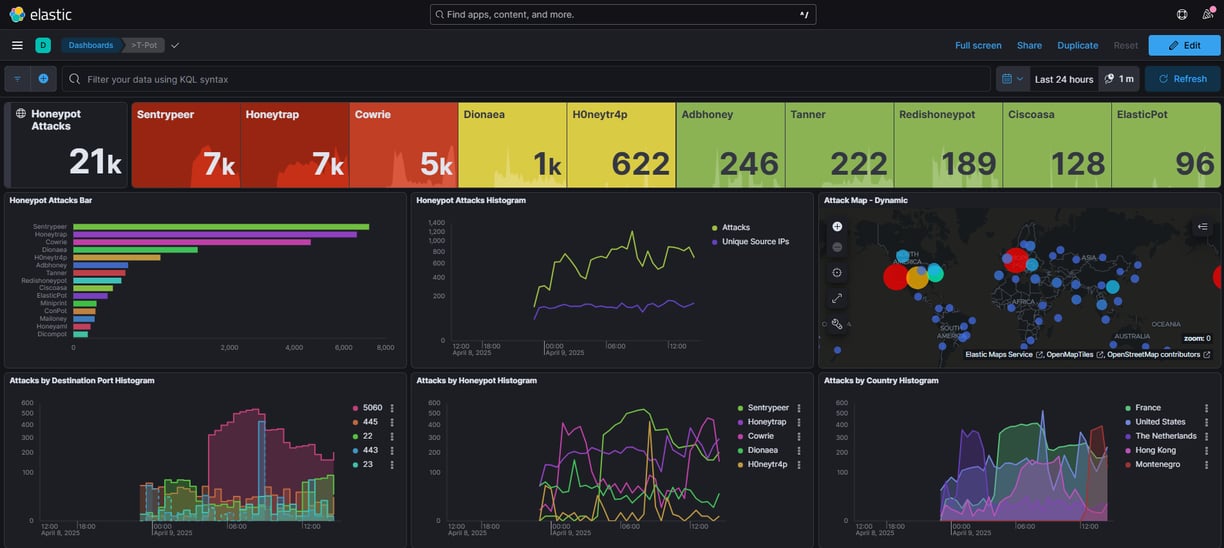Click the orange H0neytr4p bar in chart
1224x548 pixels.
(117, 257)
